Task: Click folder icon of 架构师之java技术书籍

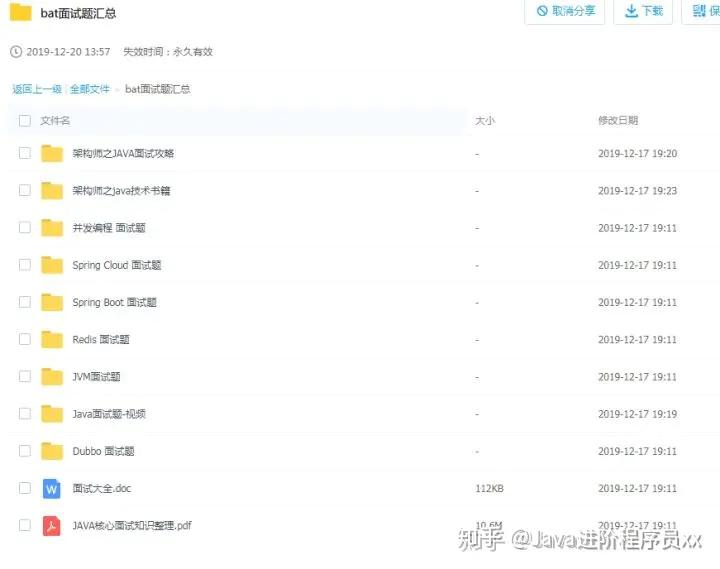Action: tap(52, 191)
